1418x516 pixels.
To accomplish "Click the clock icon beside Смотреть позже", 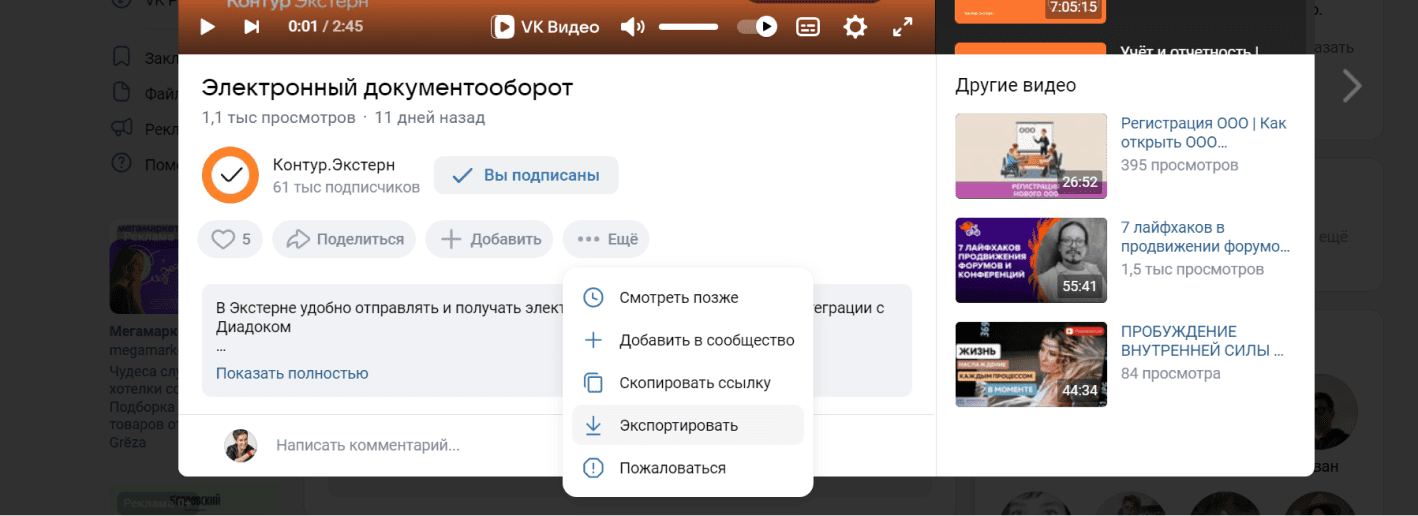I will (593, 298).
